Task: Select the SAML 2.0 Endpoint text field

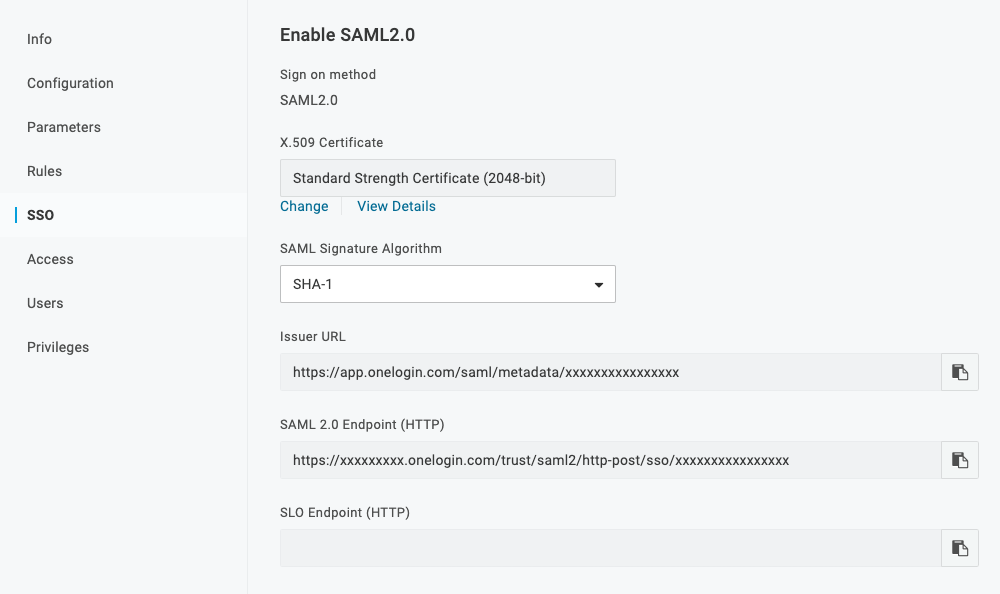Action: click(x=610, y=460)
